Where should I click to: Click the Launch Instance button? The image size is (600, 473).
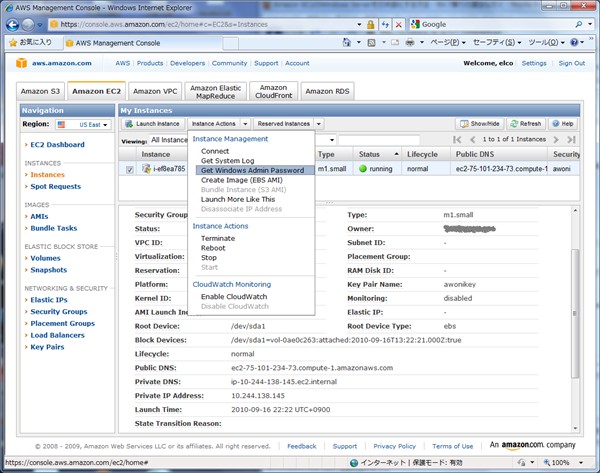pyautogui.click(x=153, y=124)
